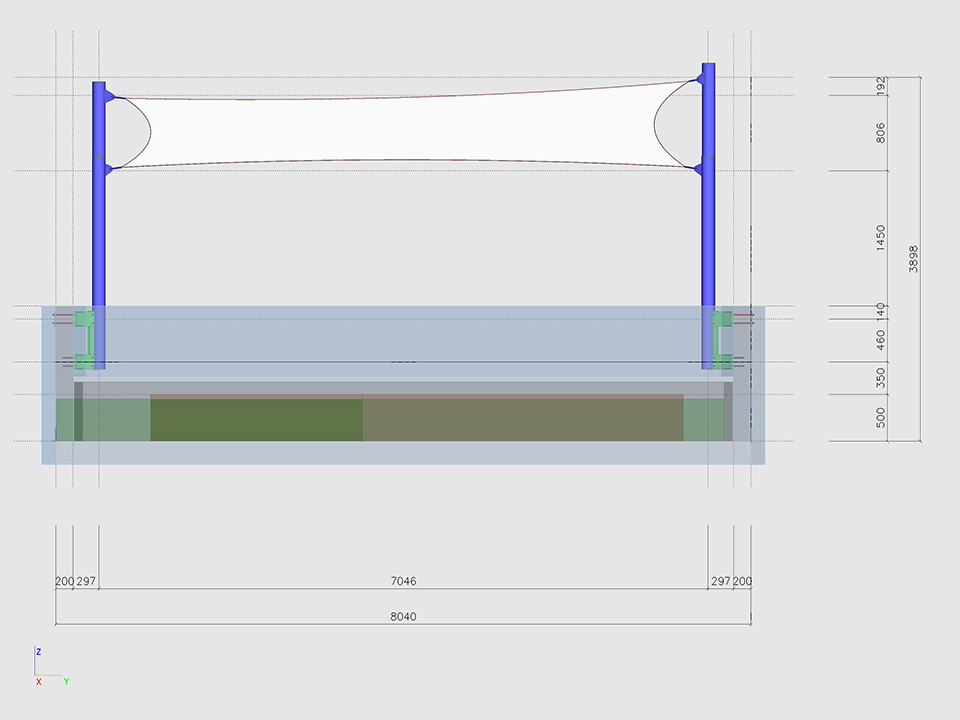The image size is (960, 720).
Task: Click the 8040 overall width dimension
Action: 403,617
